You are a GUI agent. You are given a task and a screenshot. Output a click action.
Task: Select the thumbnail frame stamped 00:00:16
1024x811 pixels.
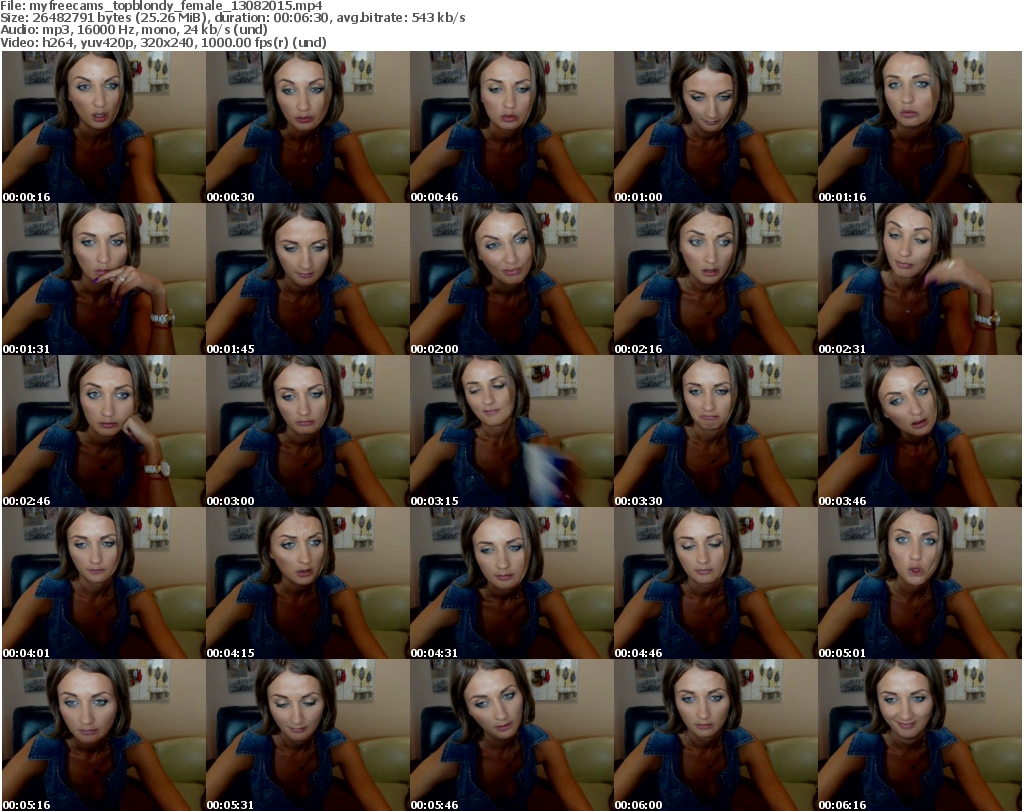click(104, 127)
